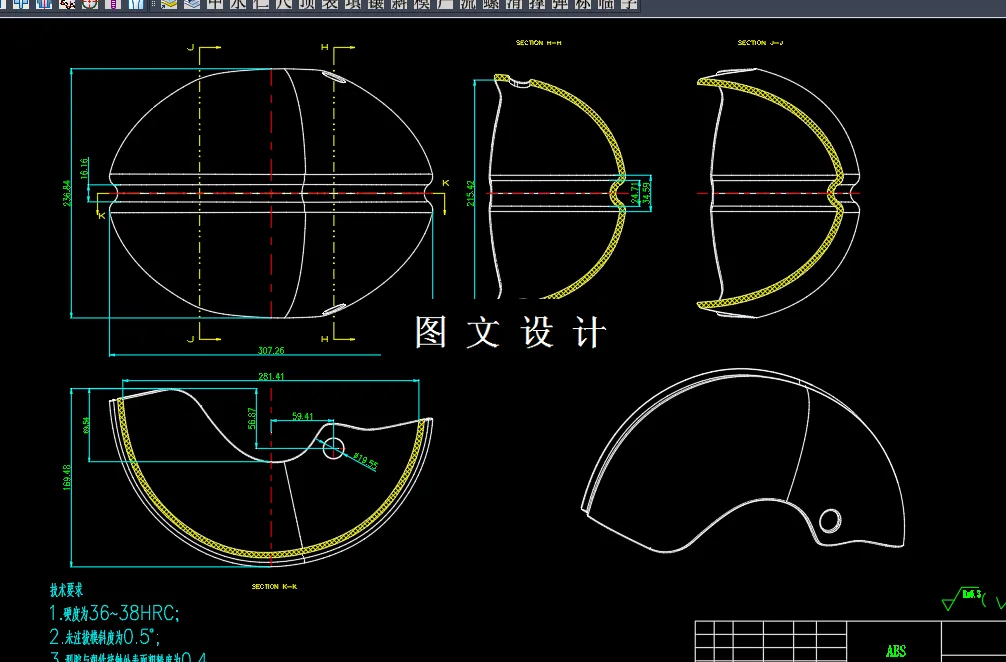
Task: Click the J section marker above the top view
Action: [191, 47]
